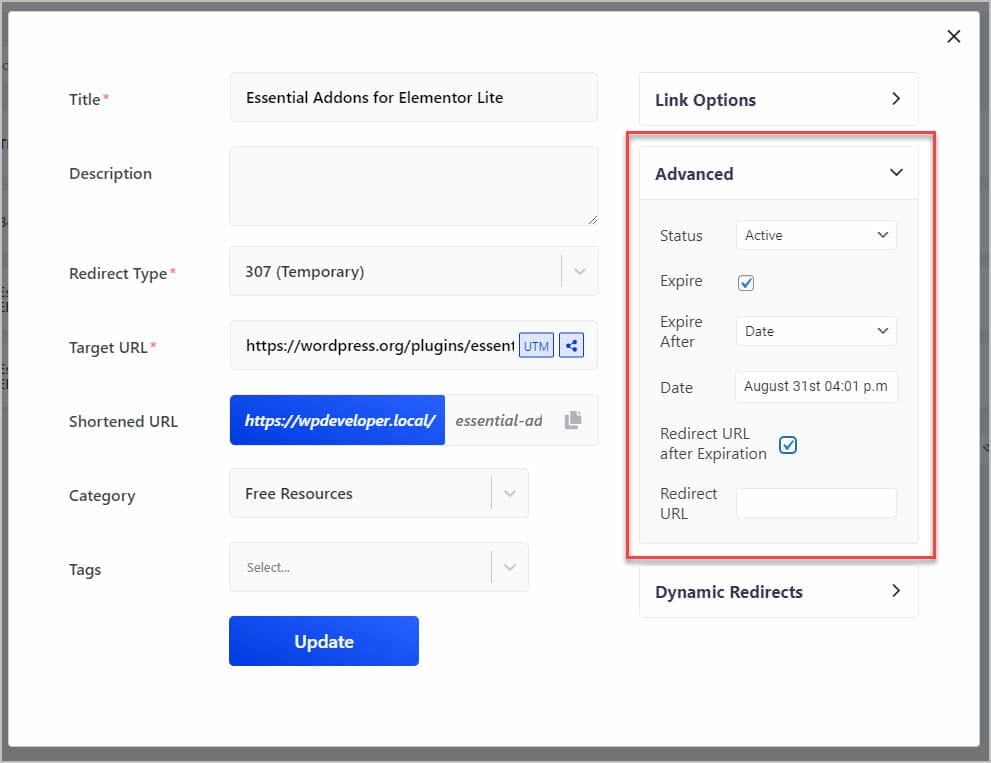The image size is (991, 763).
Task: Click the Target URL input field
Action: point(374,345)
